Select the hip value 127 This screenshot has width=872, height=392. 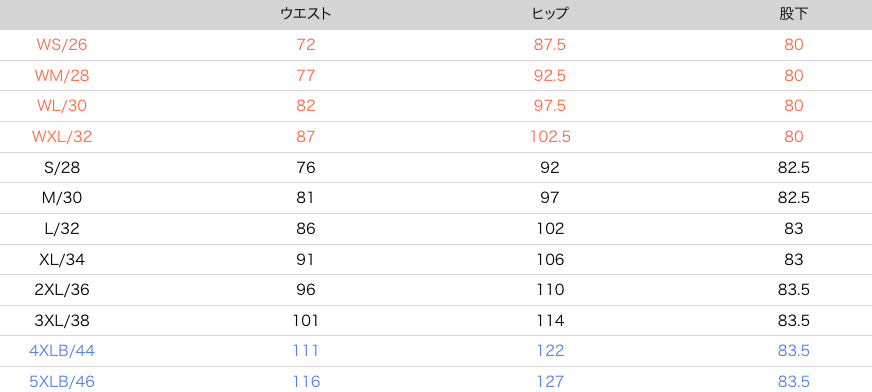(549, 381)
